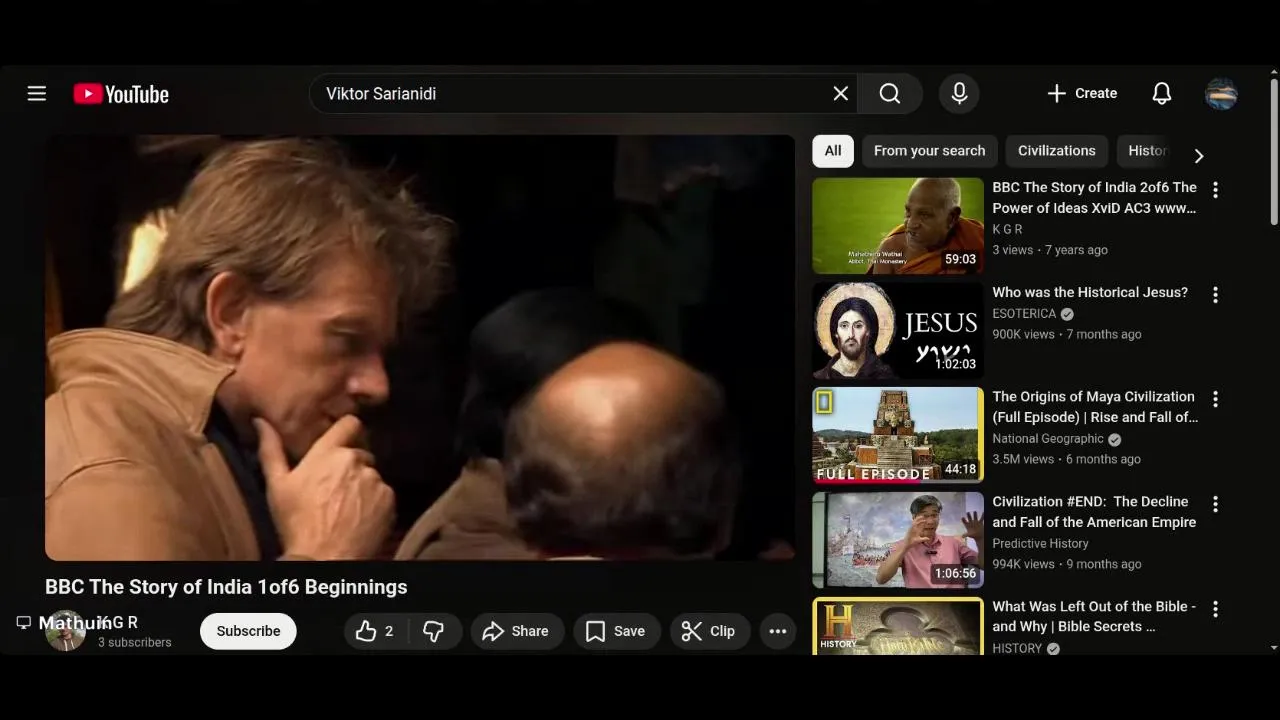Screen dimensions: 1280x720
Task: Click title BBC The Story of India 2of6
Action: tap(1094, 198)
